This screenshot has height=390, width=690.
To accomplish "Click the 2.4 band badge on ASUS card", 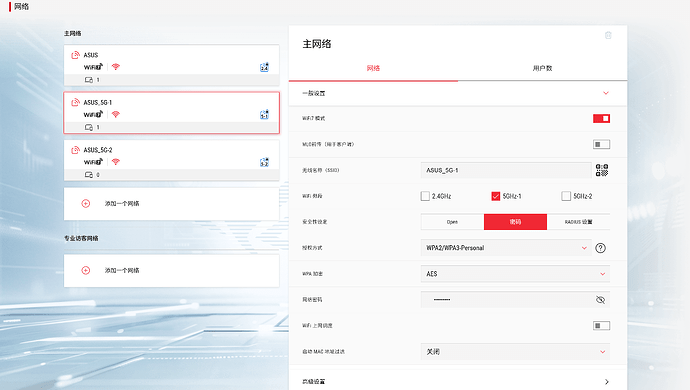I will pyautogui.click(x=264, y=67).
